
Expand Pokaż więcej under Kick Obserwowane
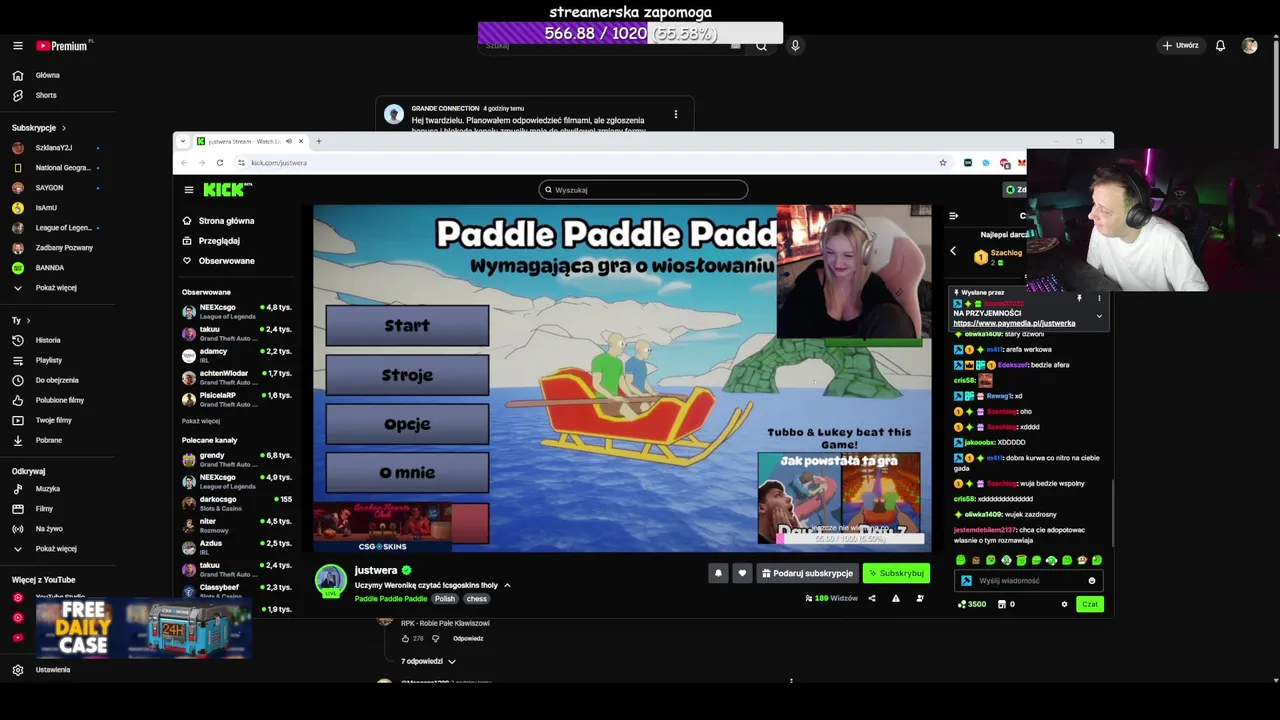coord(201,421)
